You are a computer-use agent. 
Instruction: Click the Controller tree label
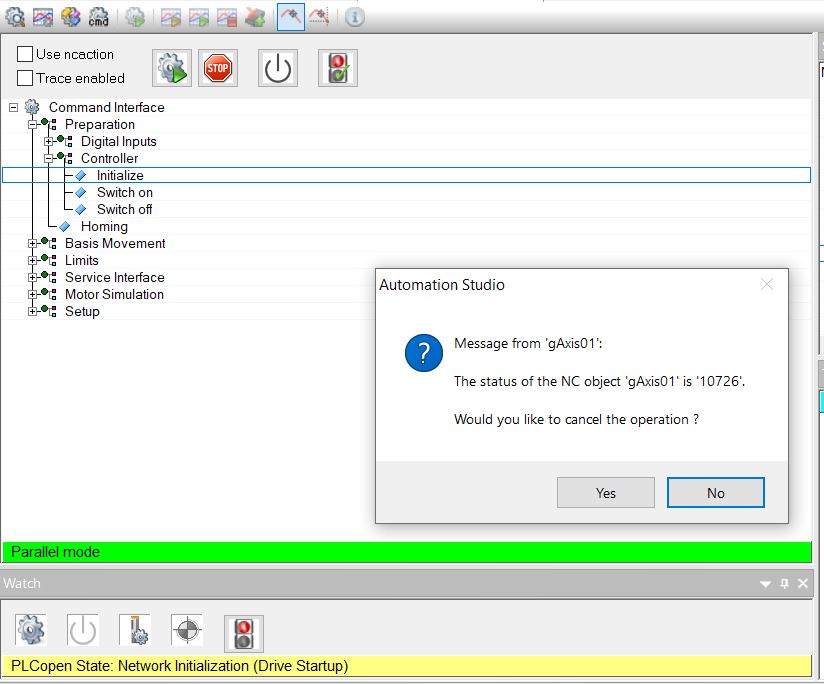pos(109,158)
